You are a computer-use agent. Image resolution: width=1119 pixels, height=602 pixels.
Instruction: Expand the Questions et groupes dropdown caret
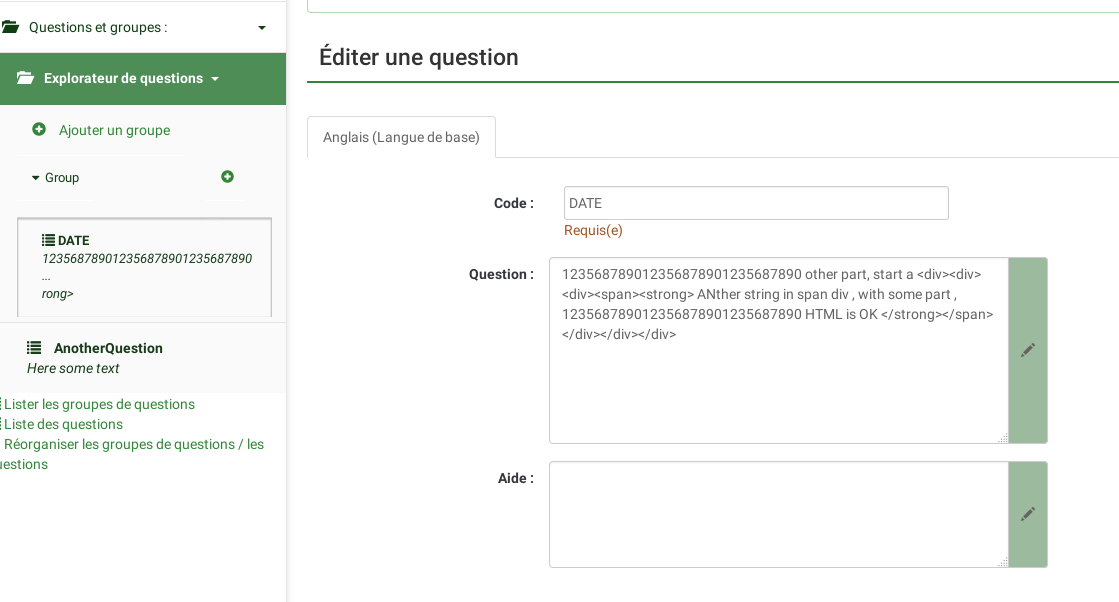click(x=262, y=28)
